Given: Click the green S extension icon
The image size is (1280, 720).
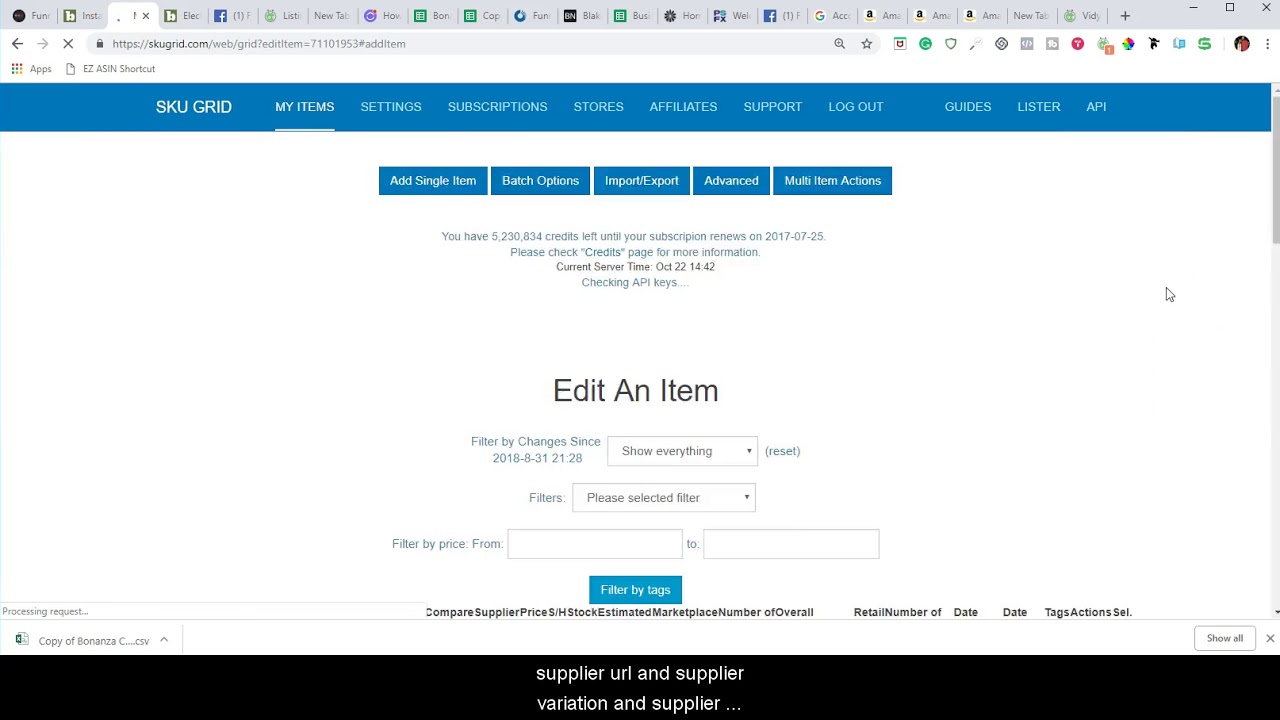Looking at the screenshot, I should point(1204,44).
